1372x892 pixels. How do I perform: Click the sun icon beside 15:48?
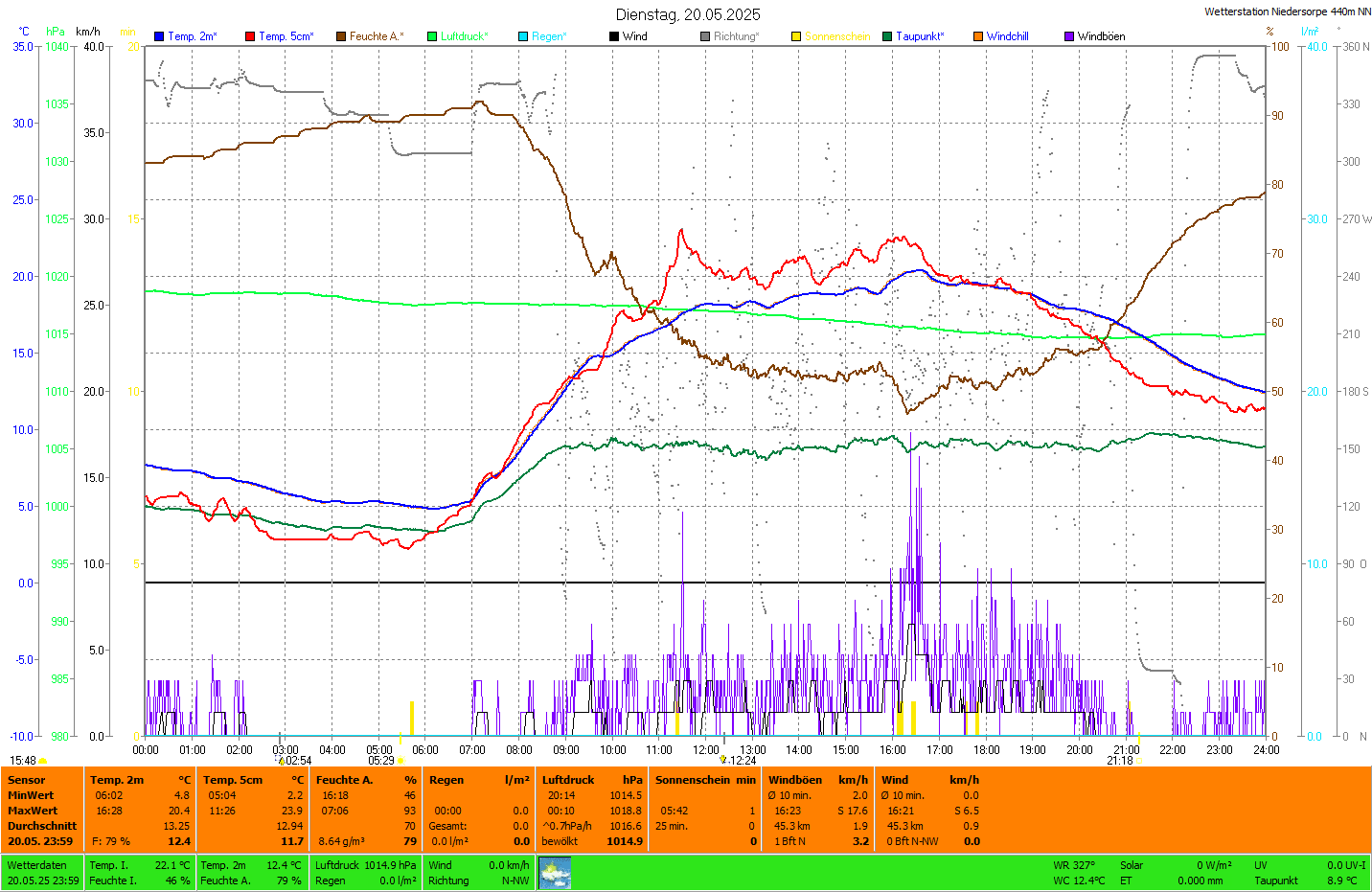pos(43,761)
